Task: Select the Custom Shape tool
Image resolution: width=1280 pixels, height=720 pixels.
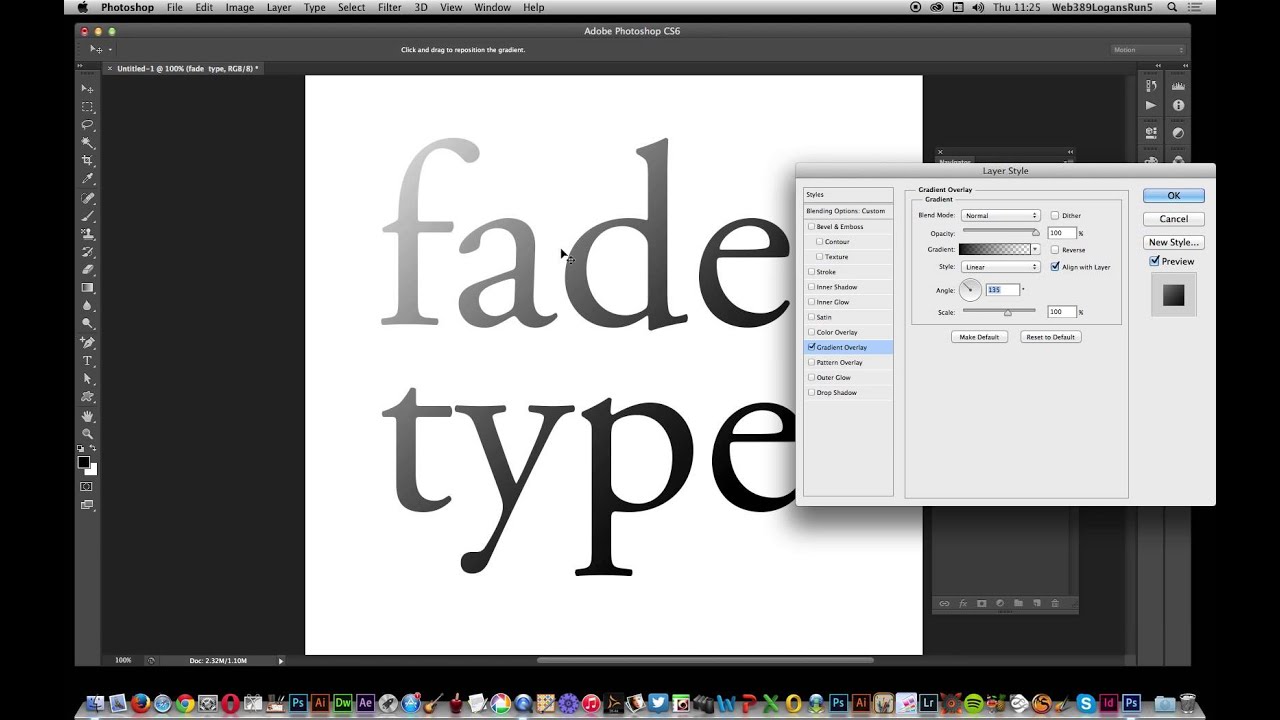Action: tap(87, 397)
